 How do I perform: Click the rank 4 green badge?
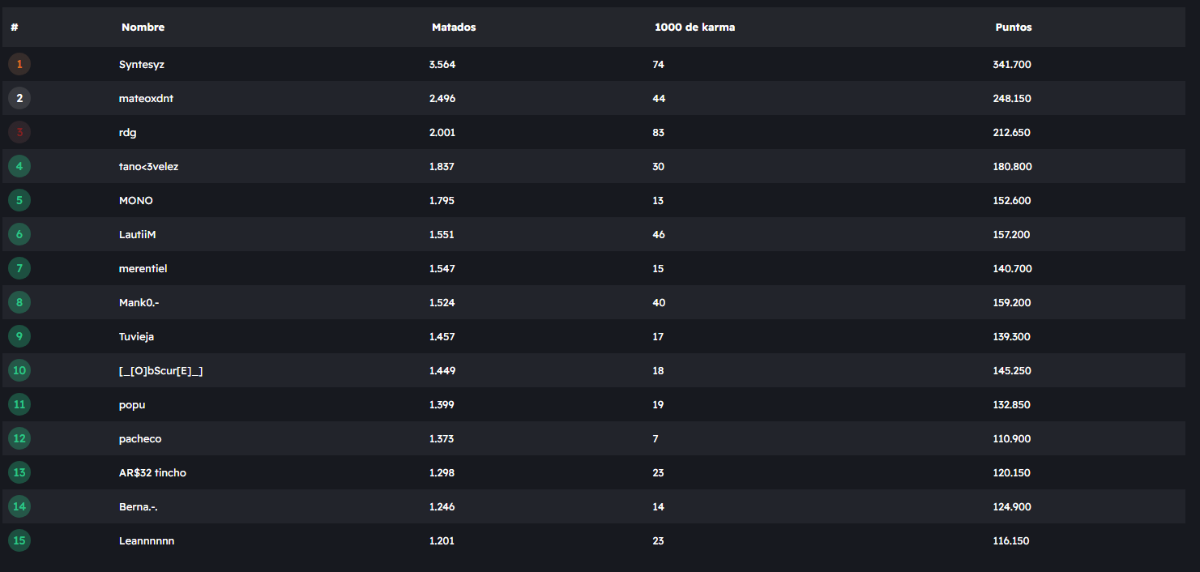click(19, 166)
